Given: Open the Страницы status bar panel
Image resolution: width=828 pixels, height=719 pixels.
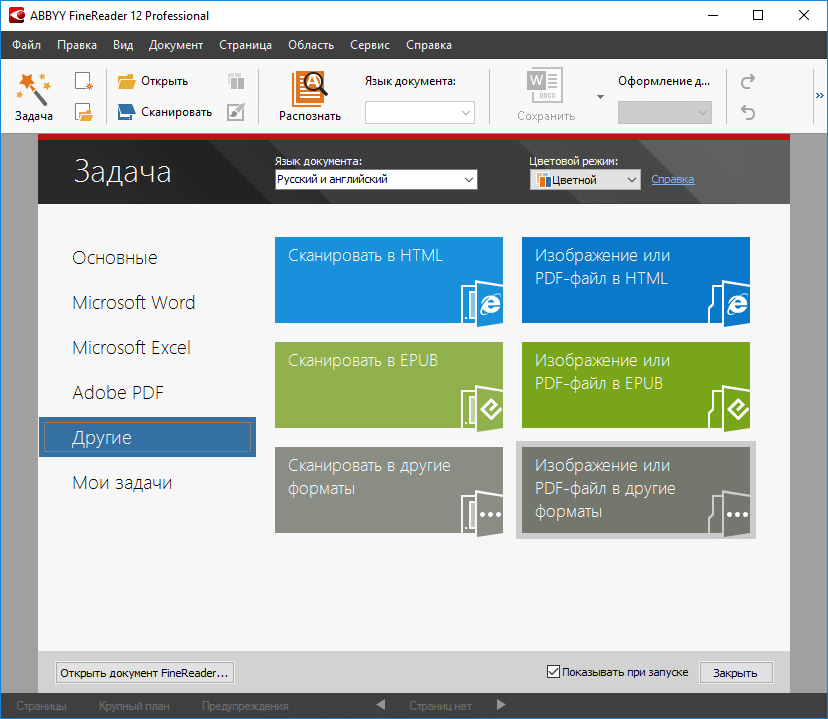Looking at the screenshot, I should [41, 706].
